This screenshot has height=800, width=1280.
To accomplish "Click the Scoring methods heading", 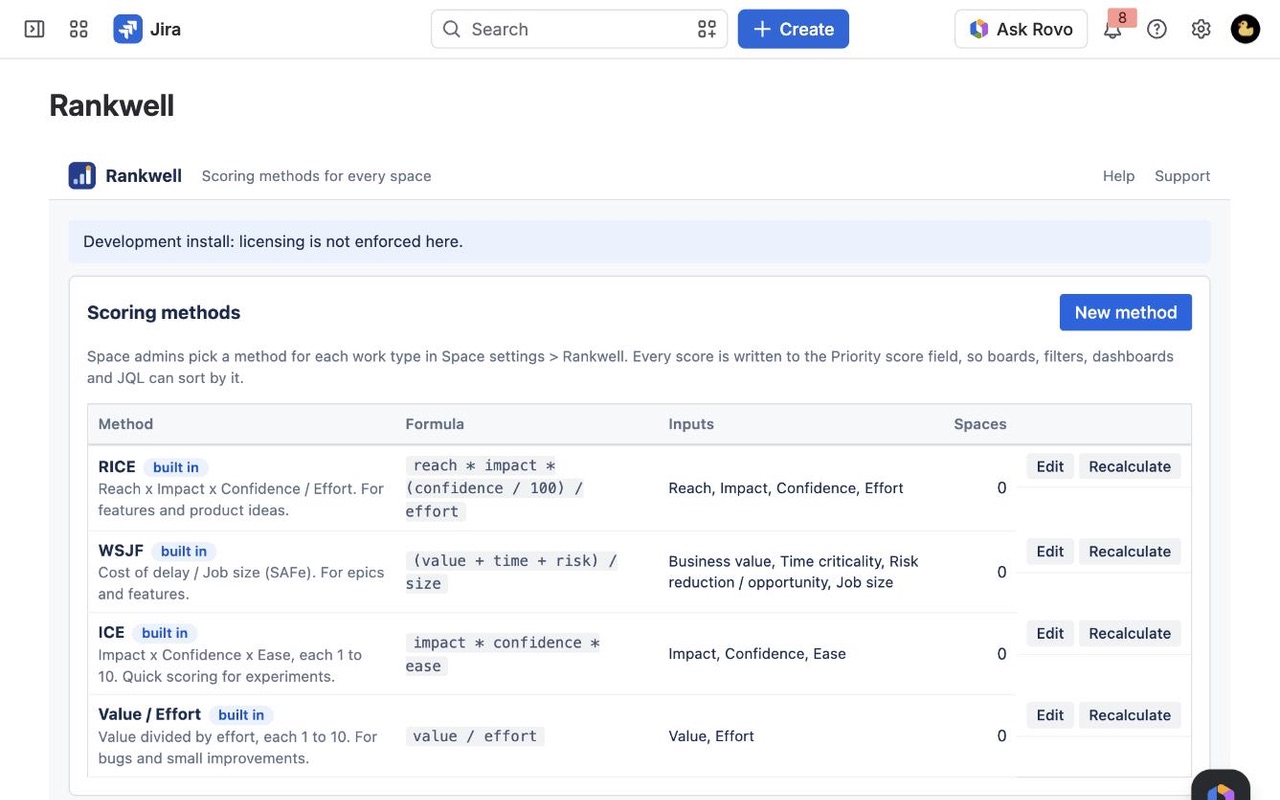I will click(x=163, y=312).
